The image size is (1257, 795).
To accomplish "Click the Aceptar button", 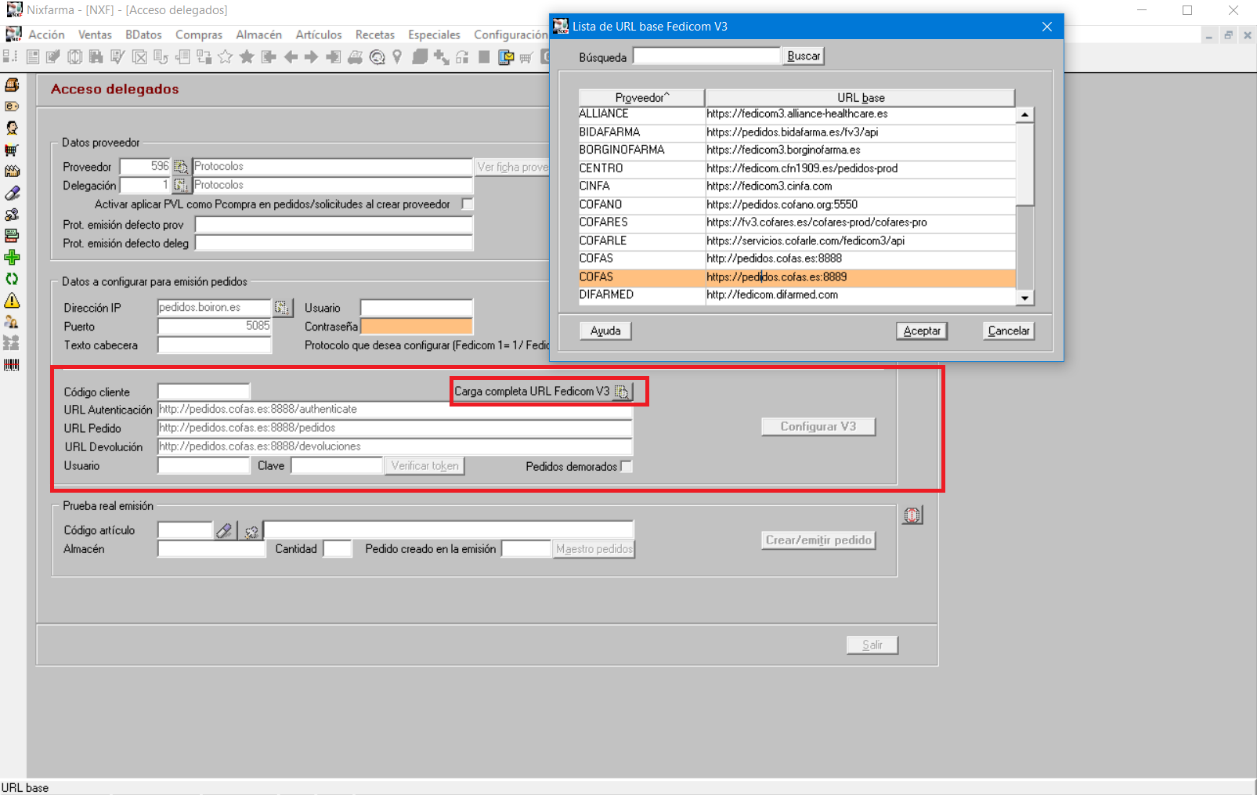I will 922,331.
